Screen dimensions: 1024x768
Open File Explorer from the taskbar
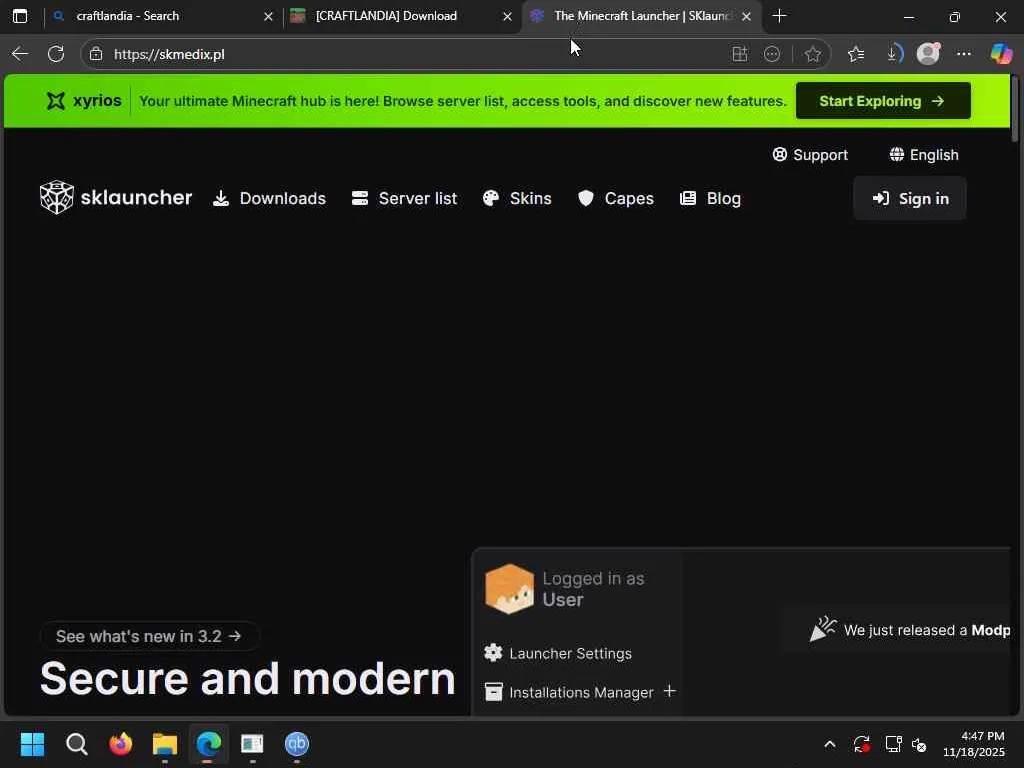165,744
